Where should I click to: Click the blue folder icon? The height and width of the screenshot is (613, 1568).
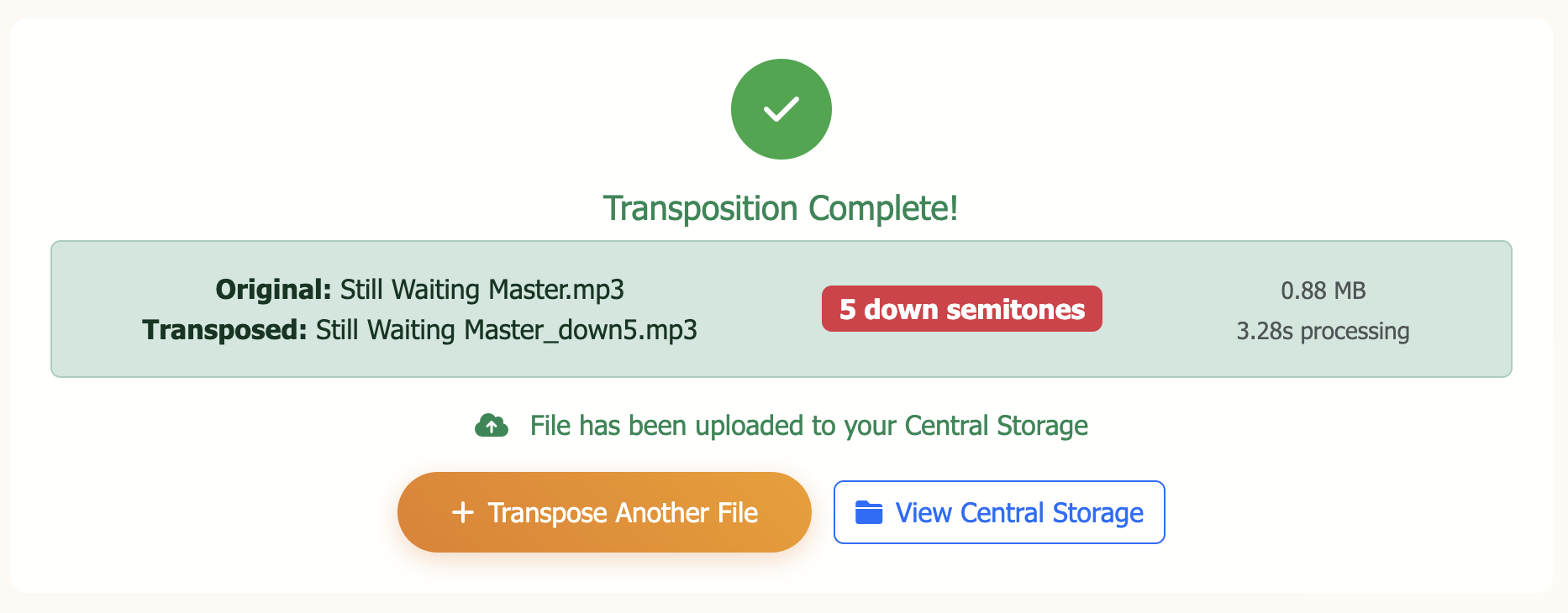[869, 512]
